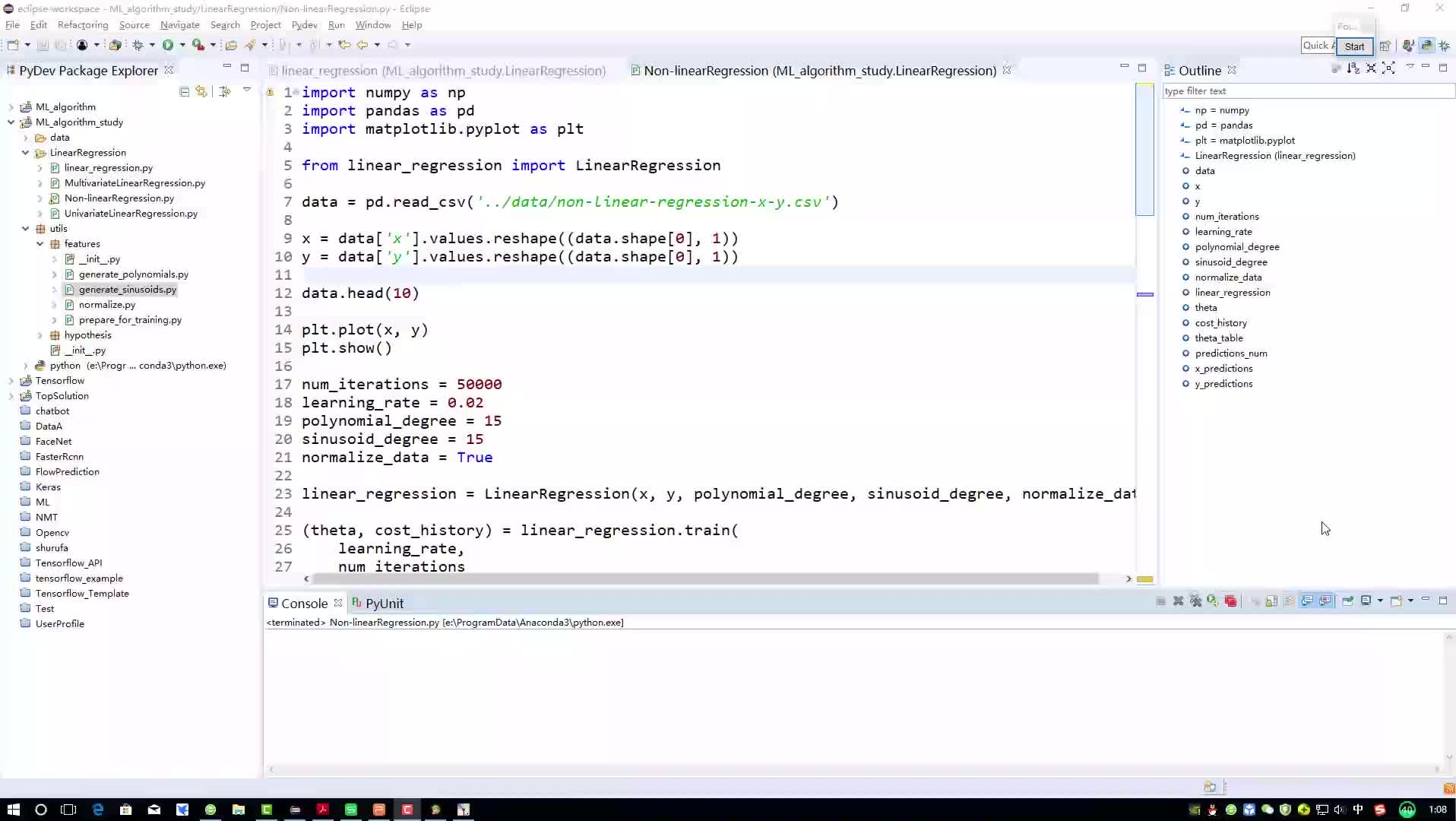Focus the Outline filter text field
The height and width of the screenshot is (821, 1456).
[x=1307, y=91]
